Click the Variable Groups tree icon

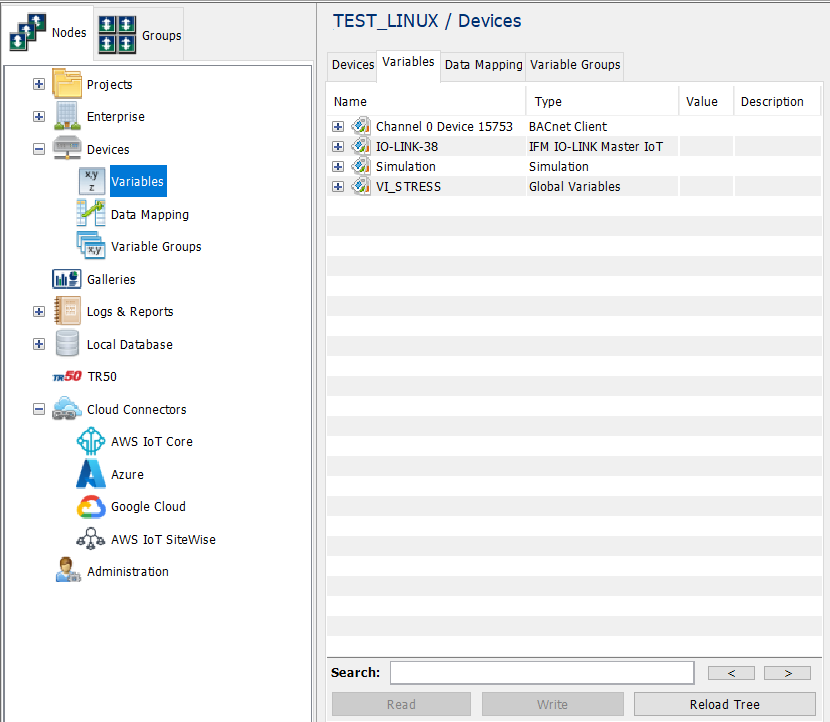click(x=91, y=246)
